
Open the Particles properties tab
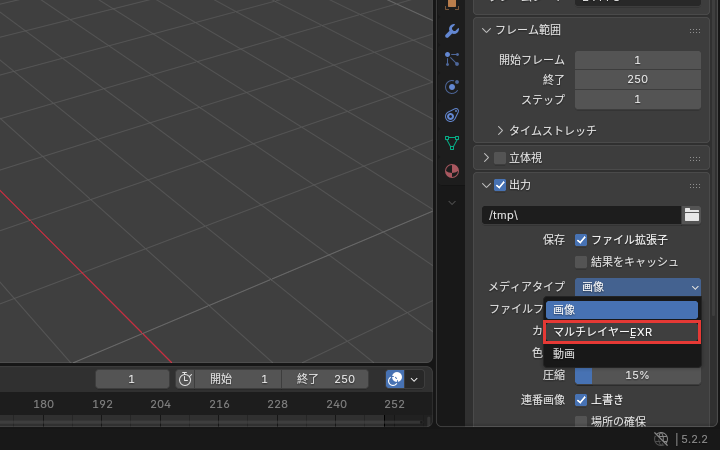click(x=452, y=59)
